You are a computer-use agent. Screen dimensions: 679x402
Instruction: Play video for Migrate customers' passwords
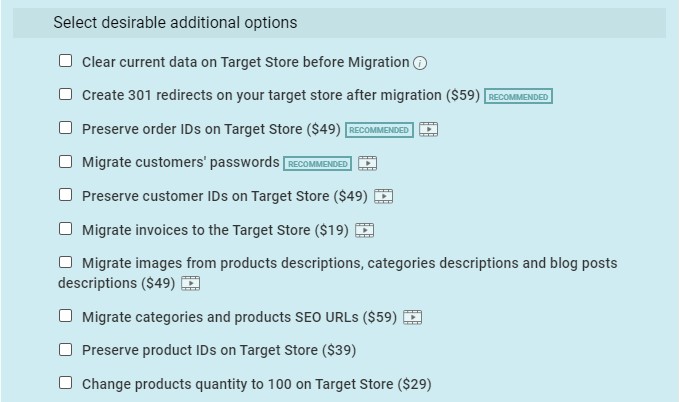[367, 163]
